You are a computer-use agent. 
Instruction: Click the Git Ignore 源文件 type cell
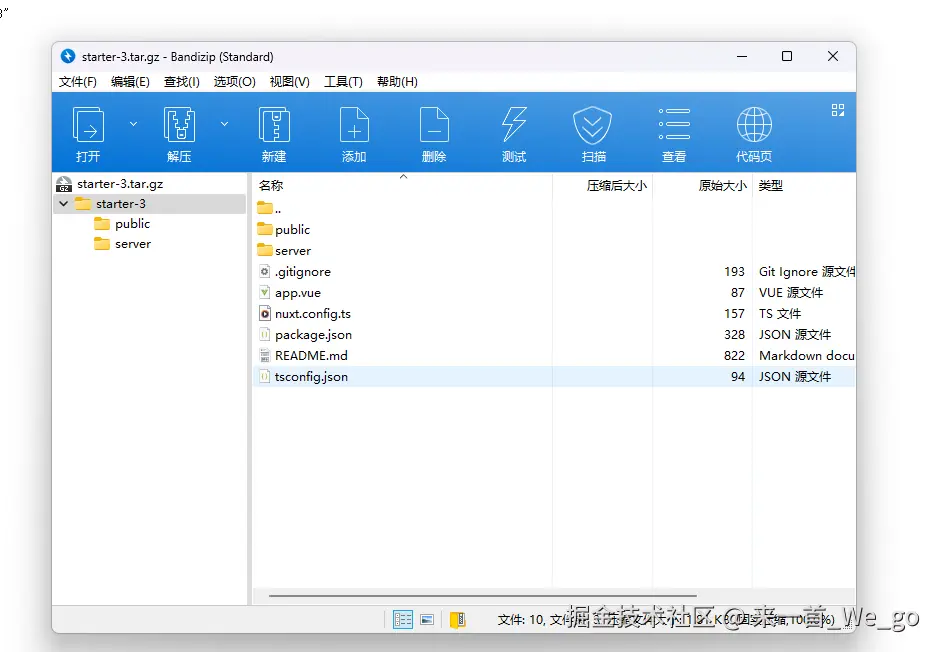807,272
